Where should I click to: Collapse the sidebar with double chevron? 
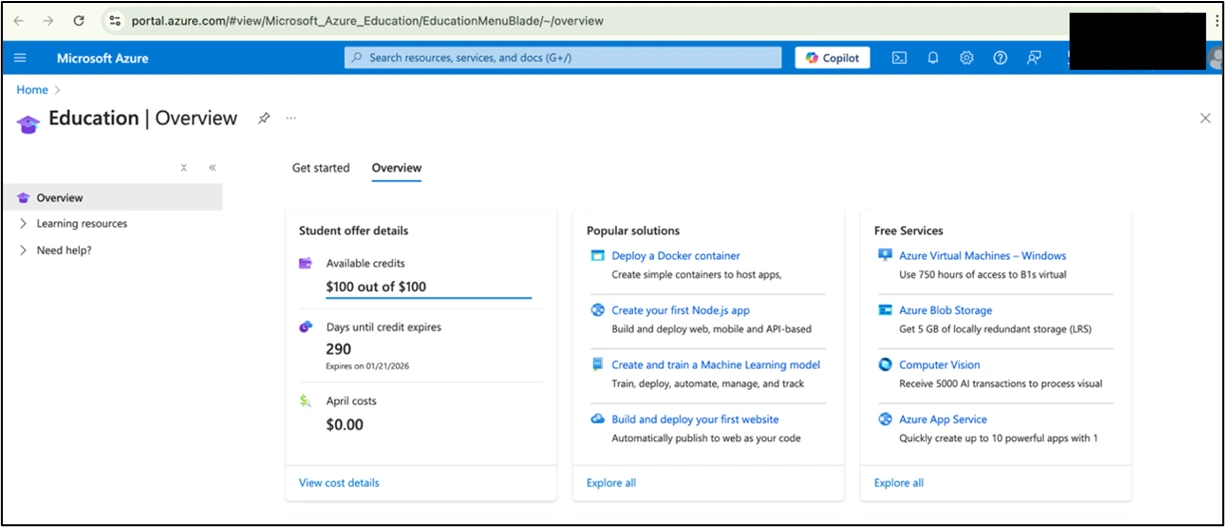pyautogui.click(x=212, y=168)
